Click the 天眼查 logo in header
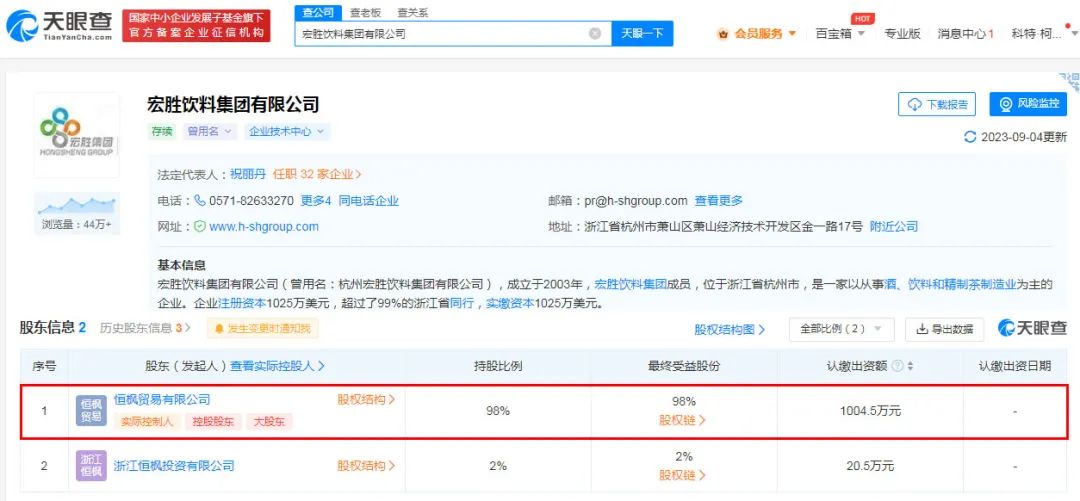Image resolution: width=1080 pixels, height=501 pixels. tap(60, 26)
